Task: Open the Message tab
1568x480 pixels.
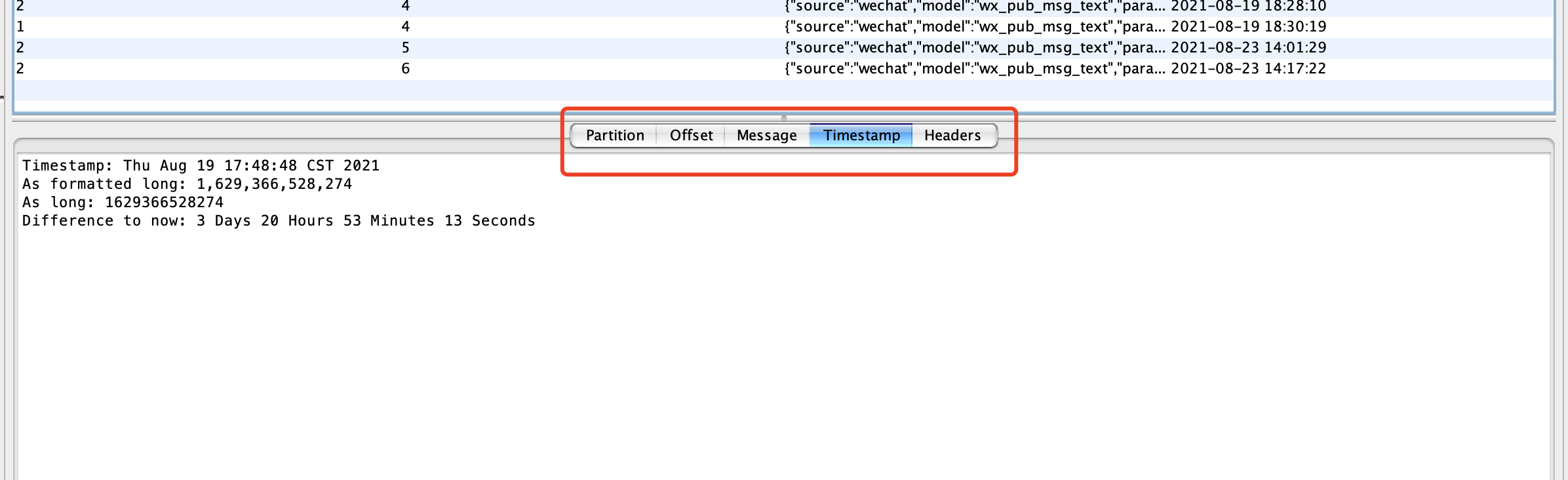Action: [x=766, y=136]
